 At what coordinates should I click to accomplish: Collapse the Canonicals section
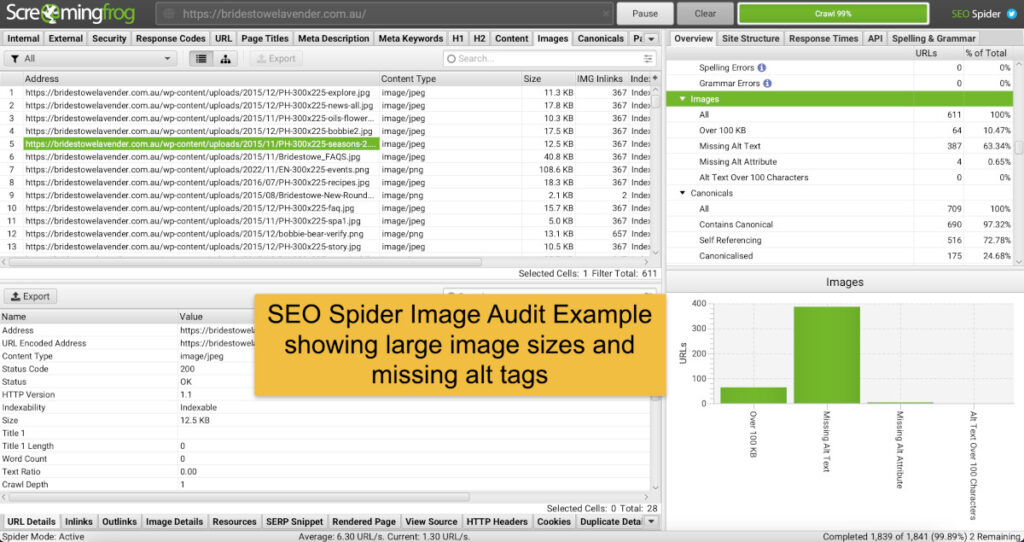[682, 193]
